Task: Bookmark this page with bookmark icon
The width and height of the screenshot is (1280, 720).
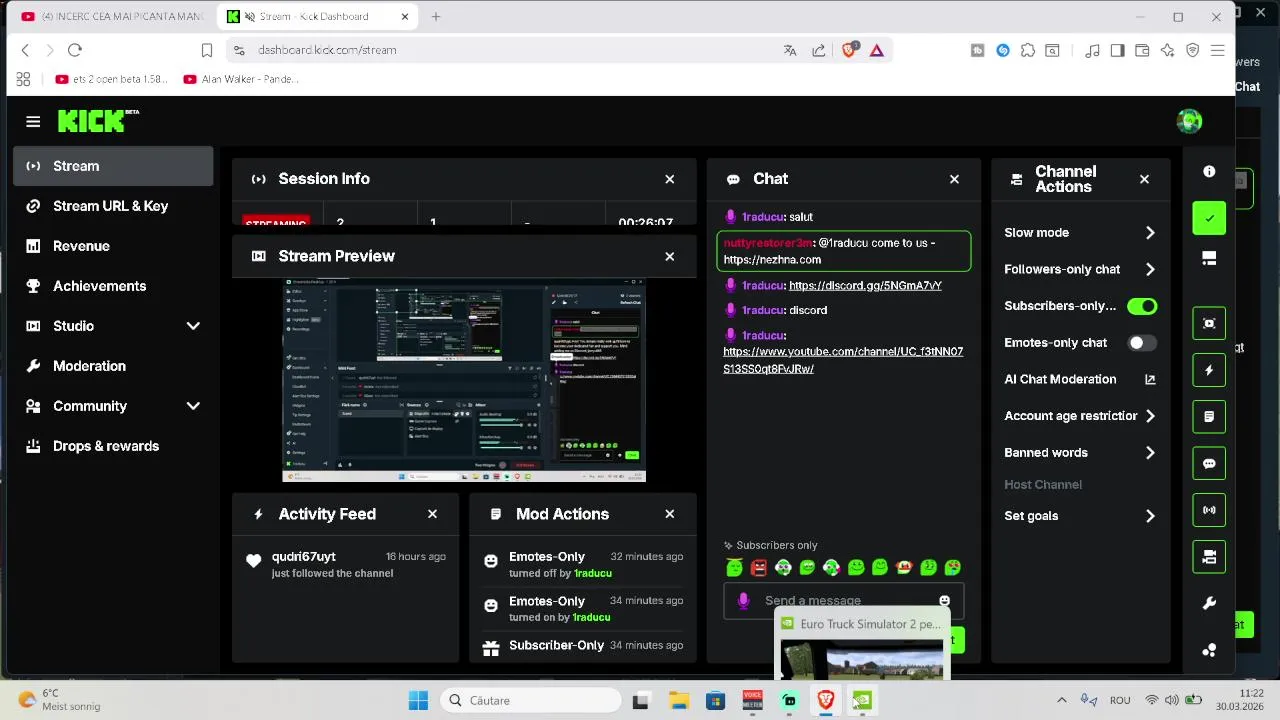Action: pyautogui.click(x=207, y=50)
